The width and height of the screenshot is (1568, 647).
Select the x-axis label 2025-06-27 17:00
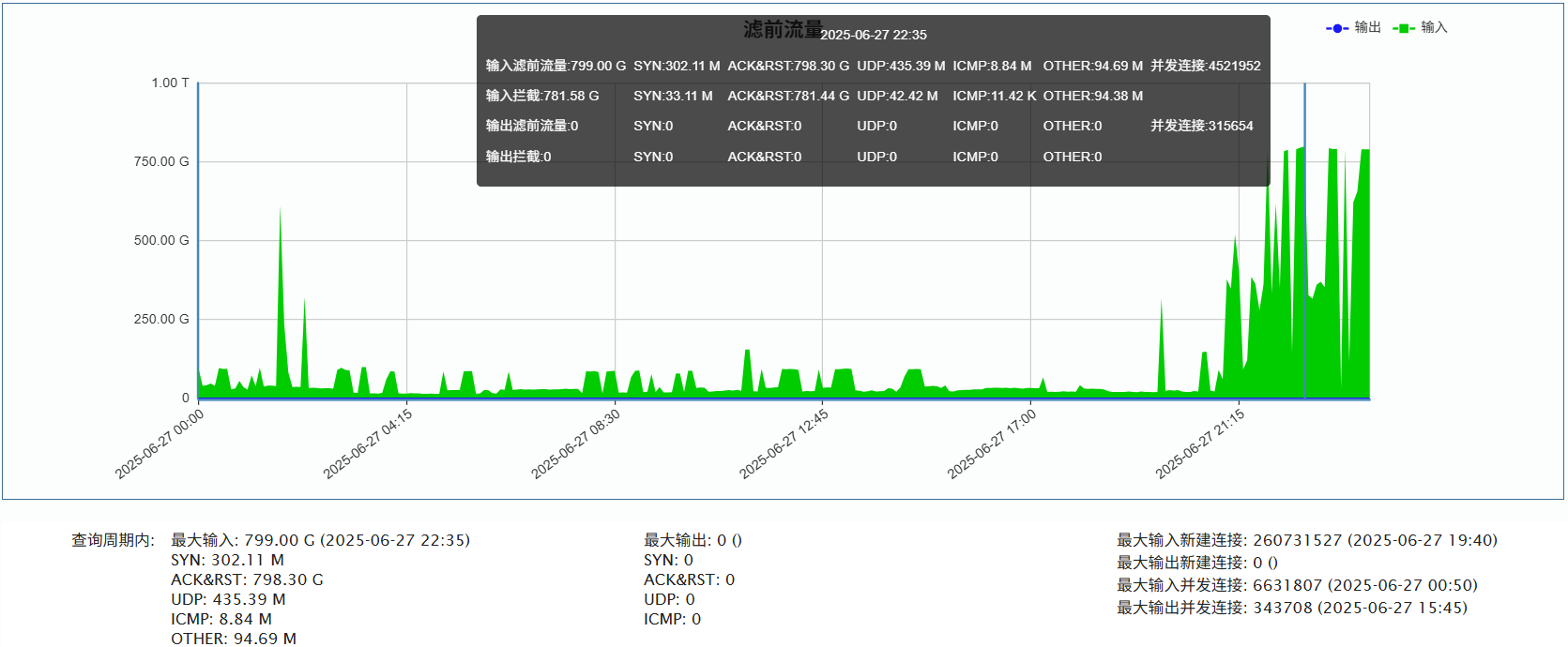point(992,444)
